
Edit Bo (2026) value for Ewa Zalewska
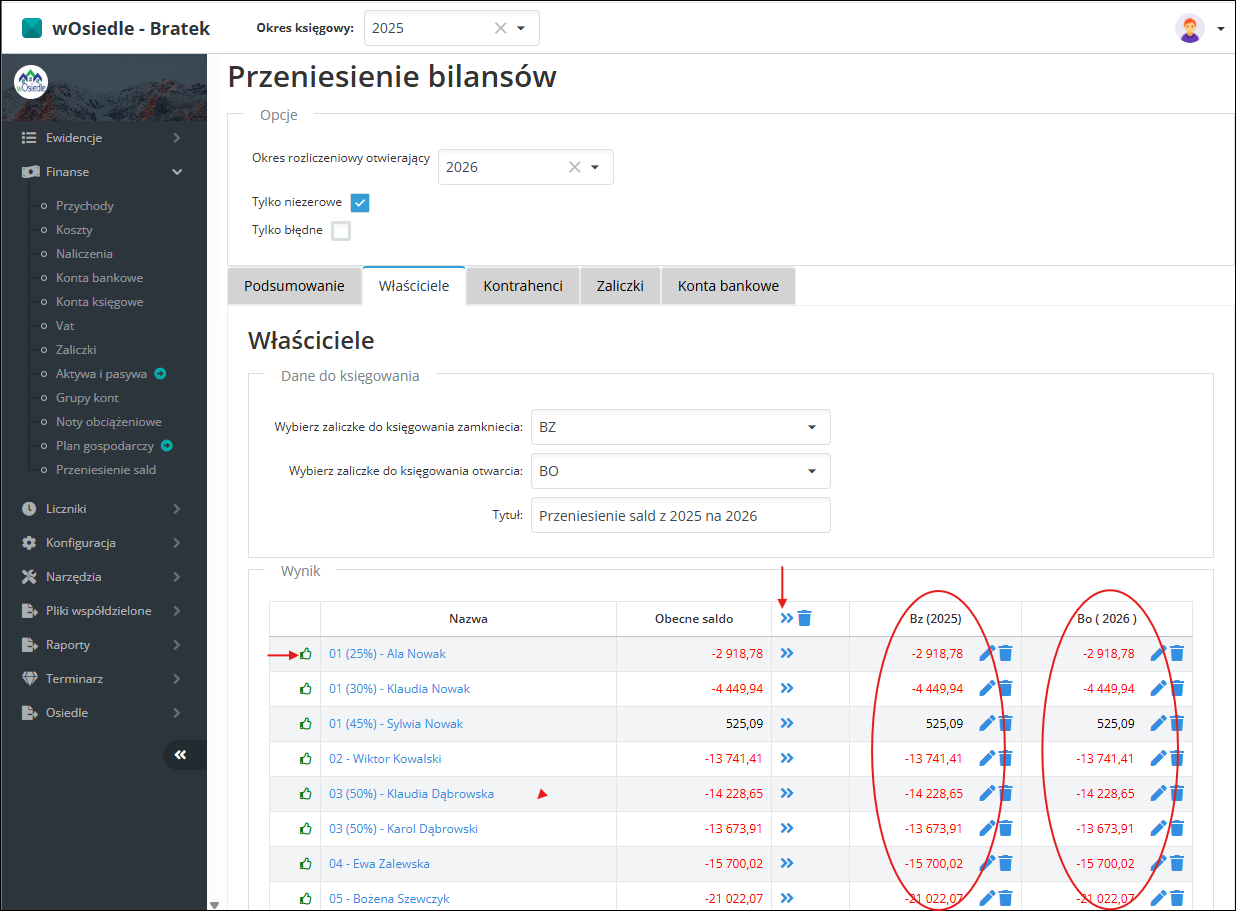[1158, 863]
